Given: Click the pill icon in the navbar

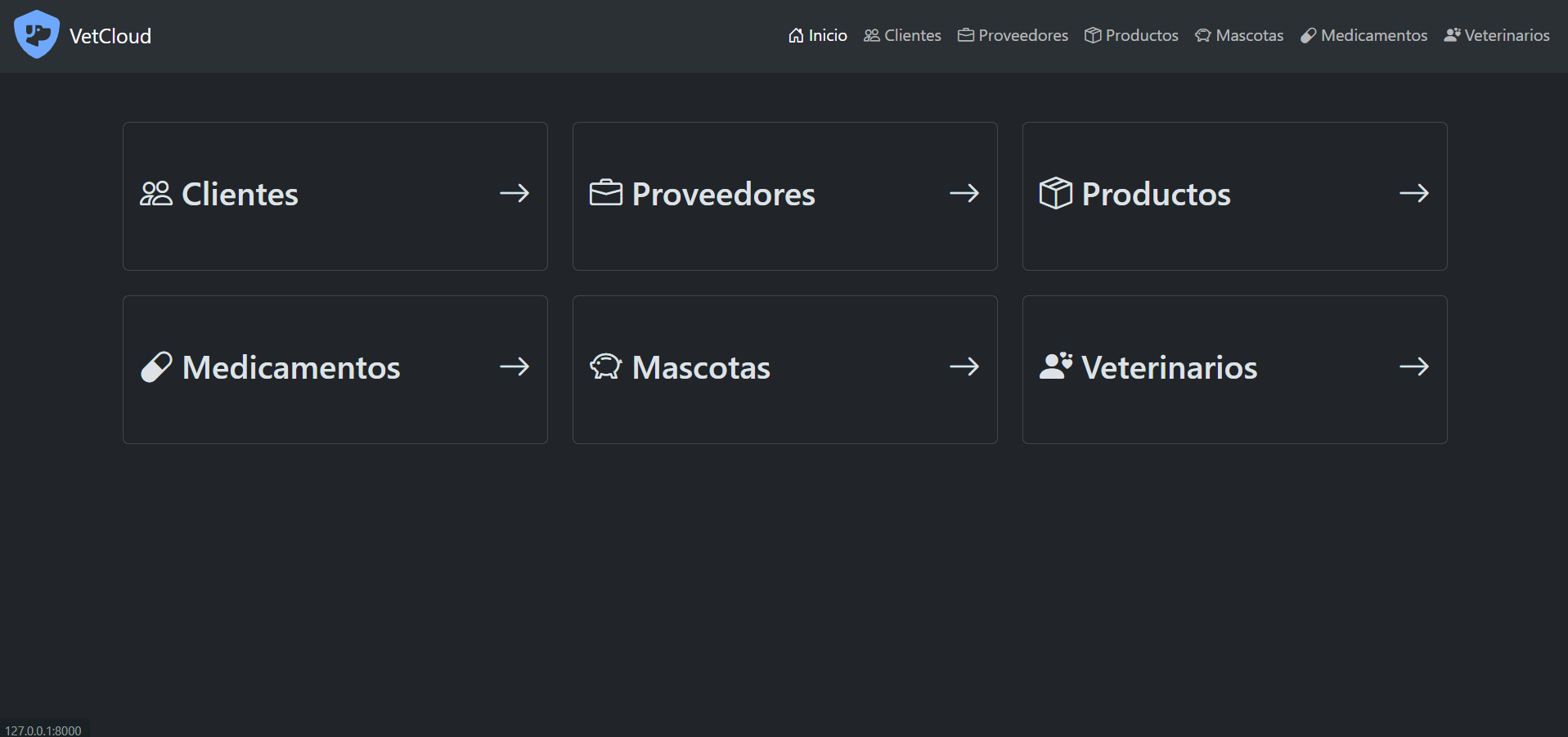Looking at the screenshot, I should coord(1307,35).
